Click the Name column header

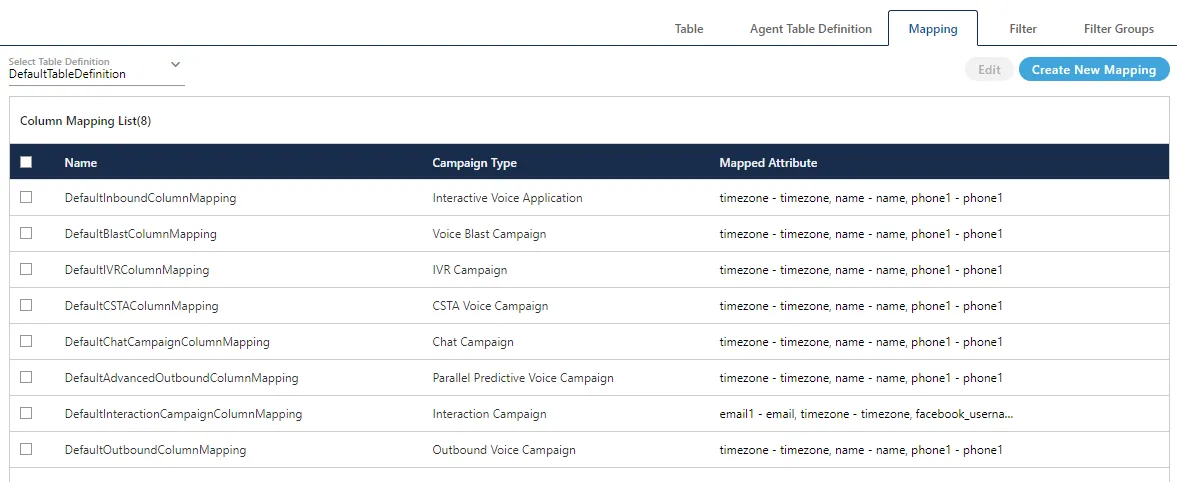click(x=80, y=162)
